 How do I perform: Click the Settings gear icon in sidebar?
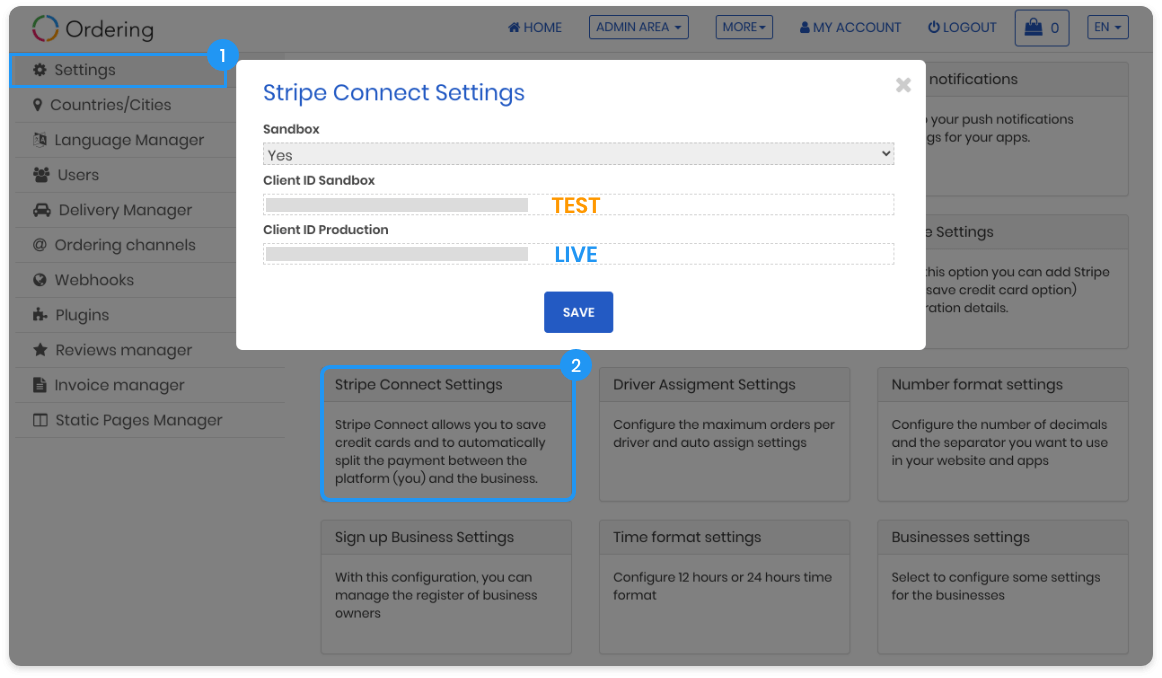39,70
